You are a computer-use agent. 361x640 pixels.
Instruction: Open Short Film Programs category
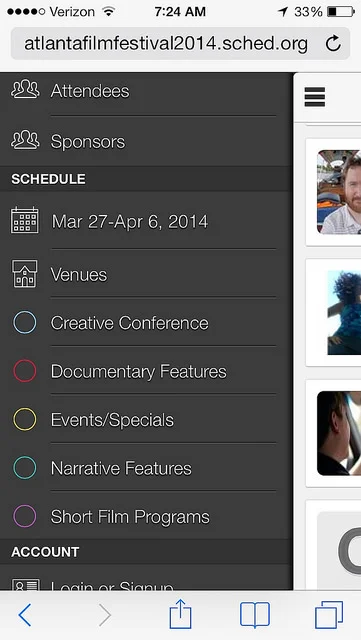146,516
